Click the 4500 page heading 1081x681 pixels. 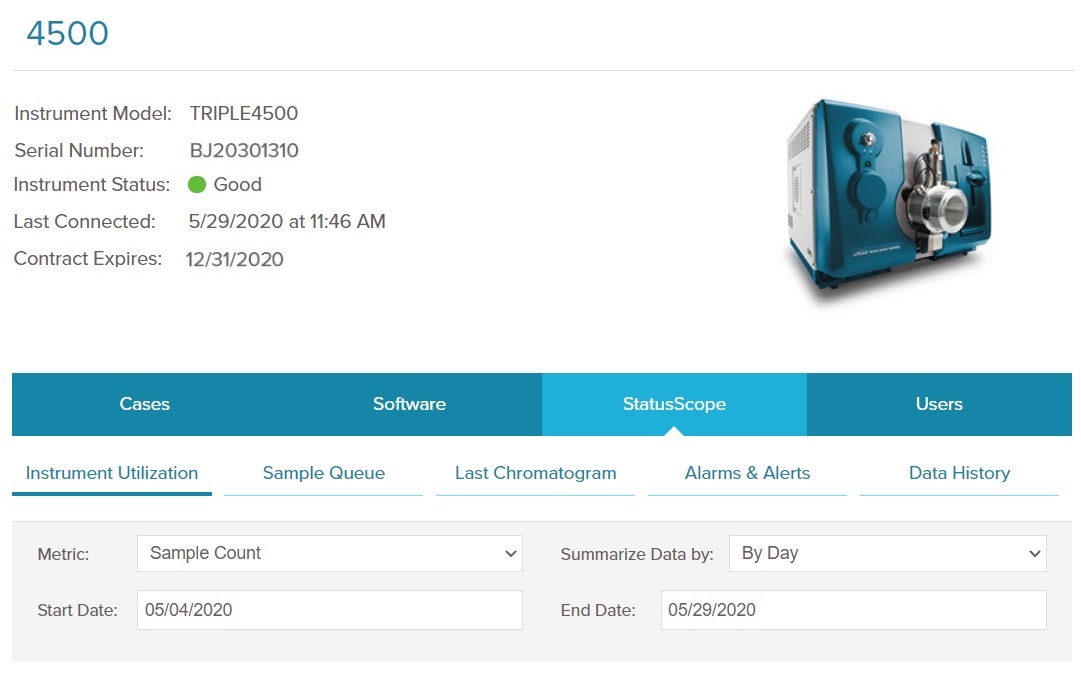coord(67,33)
